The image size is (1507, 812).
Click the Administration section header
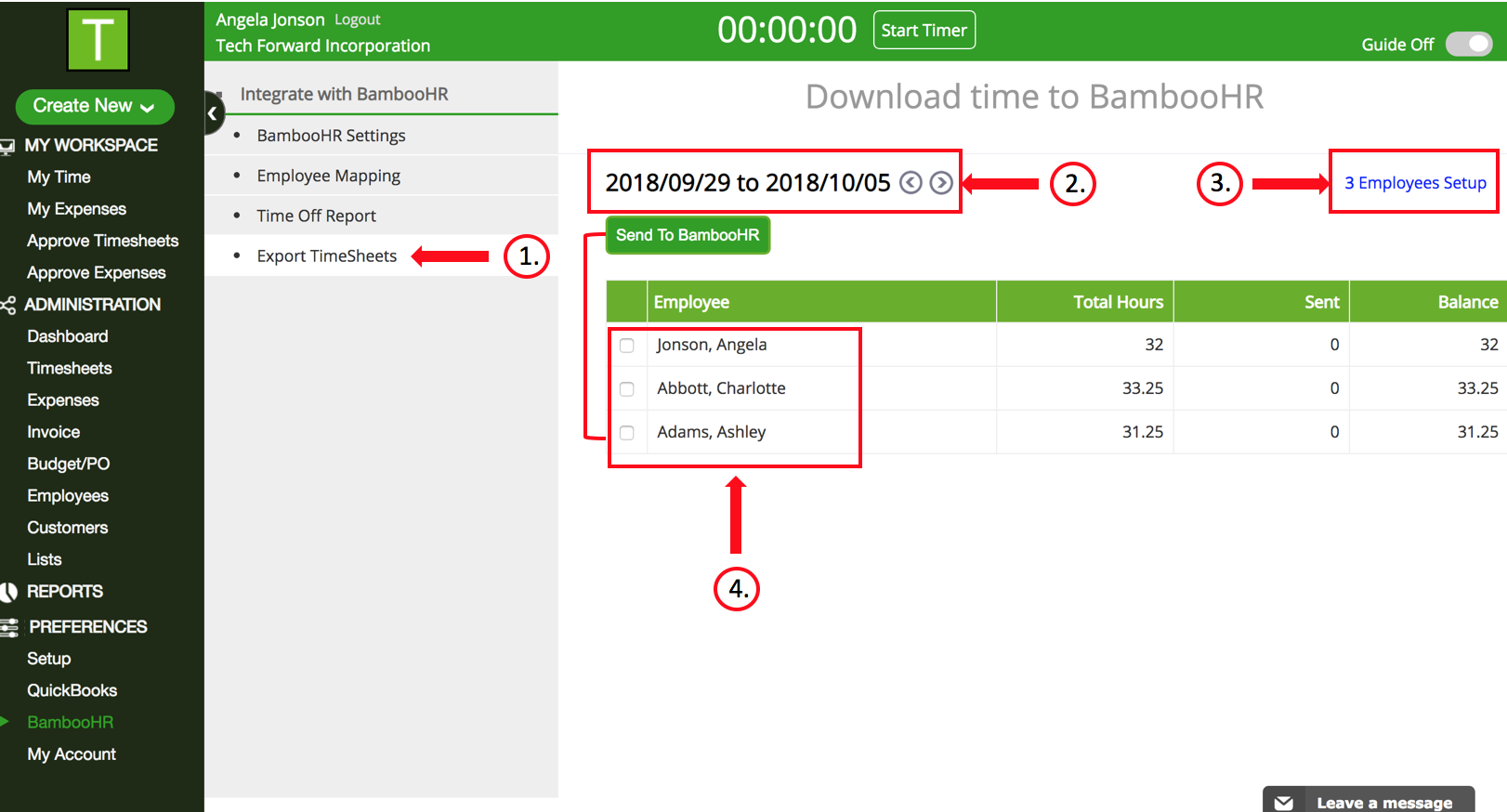tap(92, 305)
